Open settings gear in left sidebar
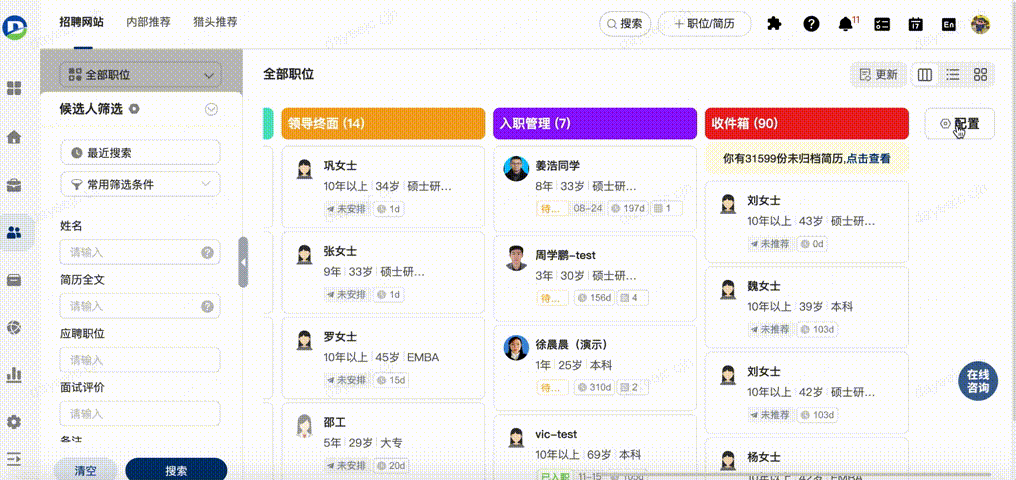The height and width of the screenshot is (480, 1016). pyautogui.click(x=14, y=422)
